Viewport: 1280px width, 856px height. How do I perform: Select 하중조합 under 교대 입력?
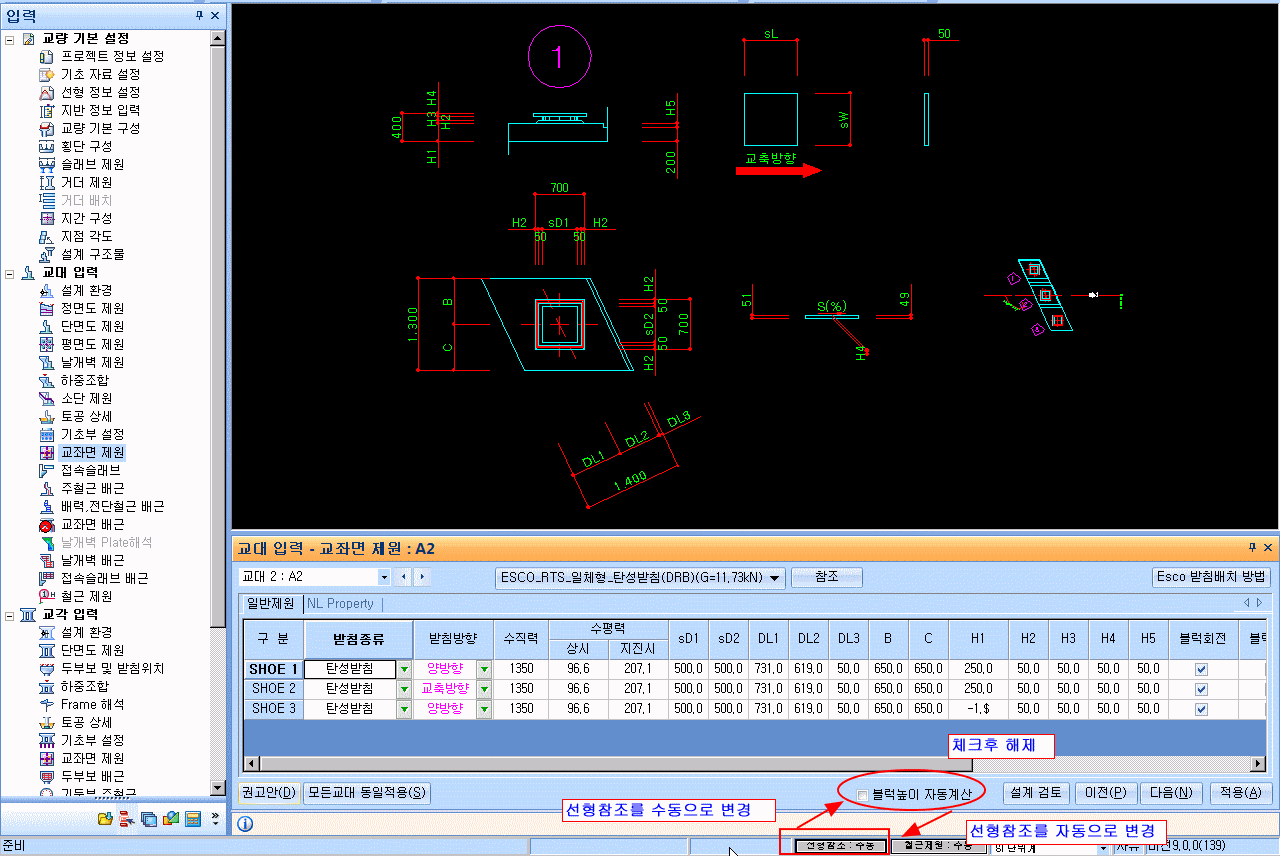coord(85,380)
